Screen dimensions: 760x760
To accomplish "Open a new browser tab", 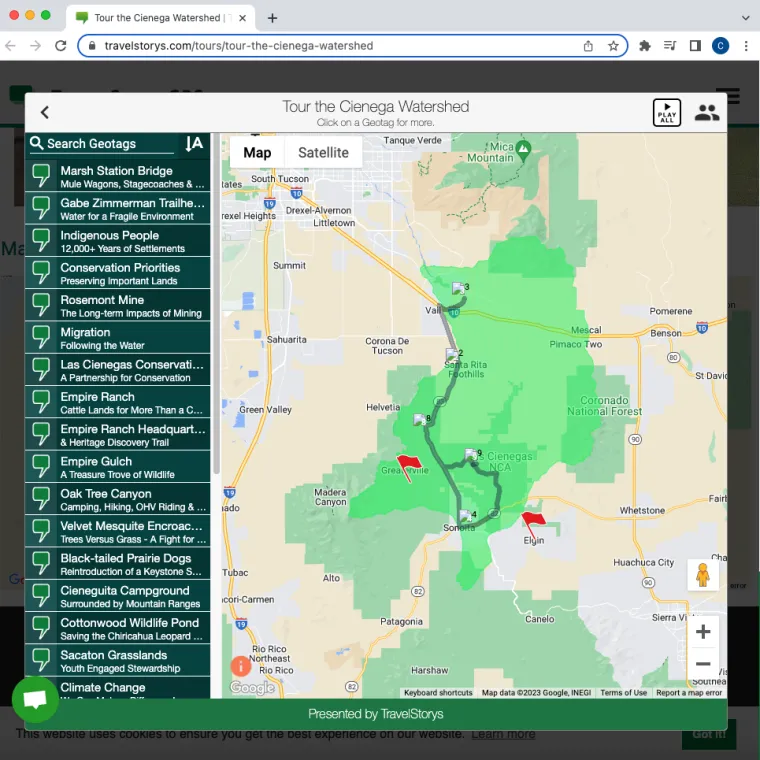I will point(272,18).
